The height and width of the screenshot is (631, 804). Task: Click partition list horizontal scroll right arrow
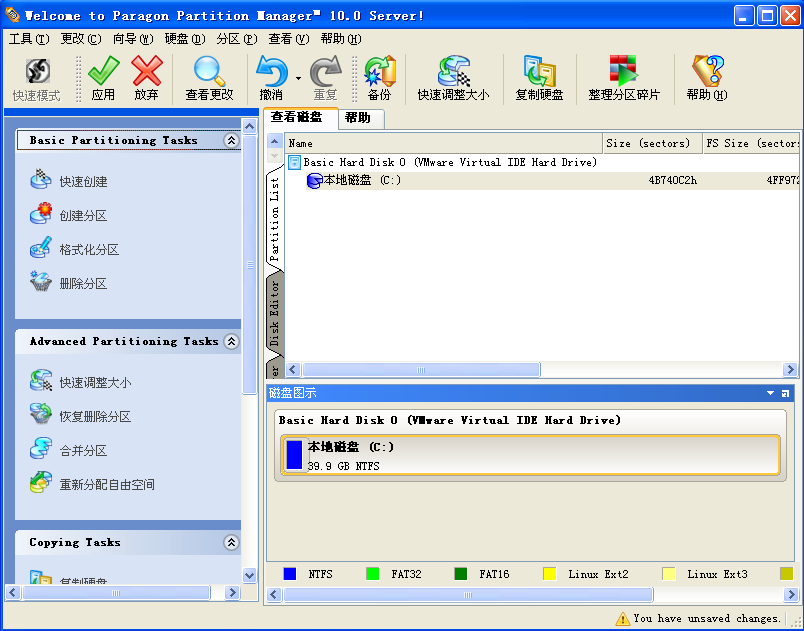click(x=790, y=369)
